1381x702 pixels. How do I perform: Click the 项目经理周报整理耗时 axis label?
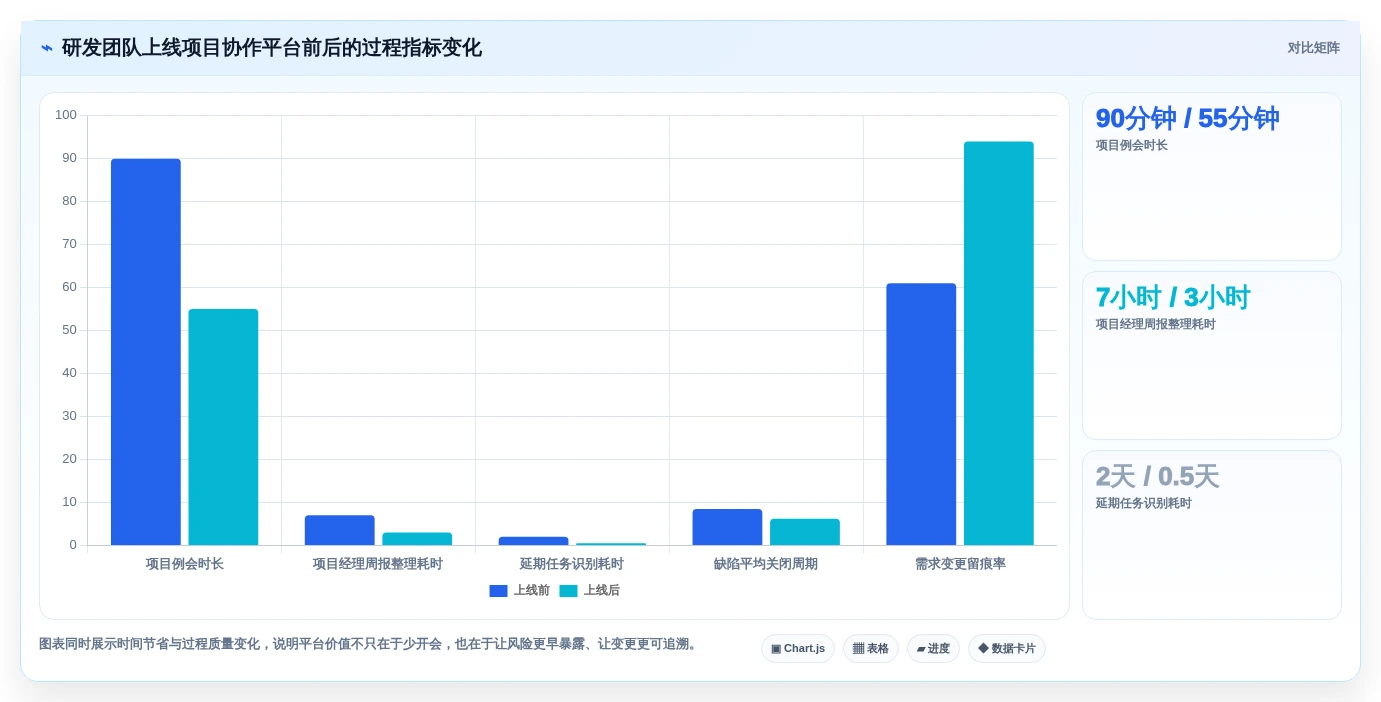tap(378, 564)
